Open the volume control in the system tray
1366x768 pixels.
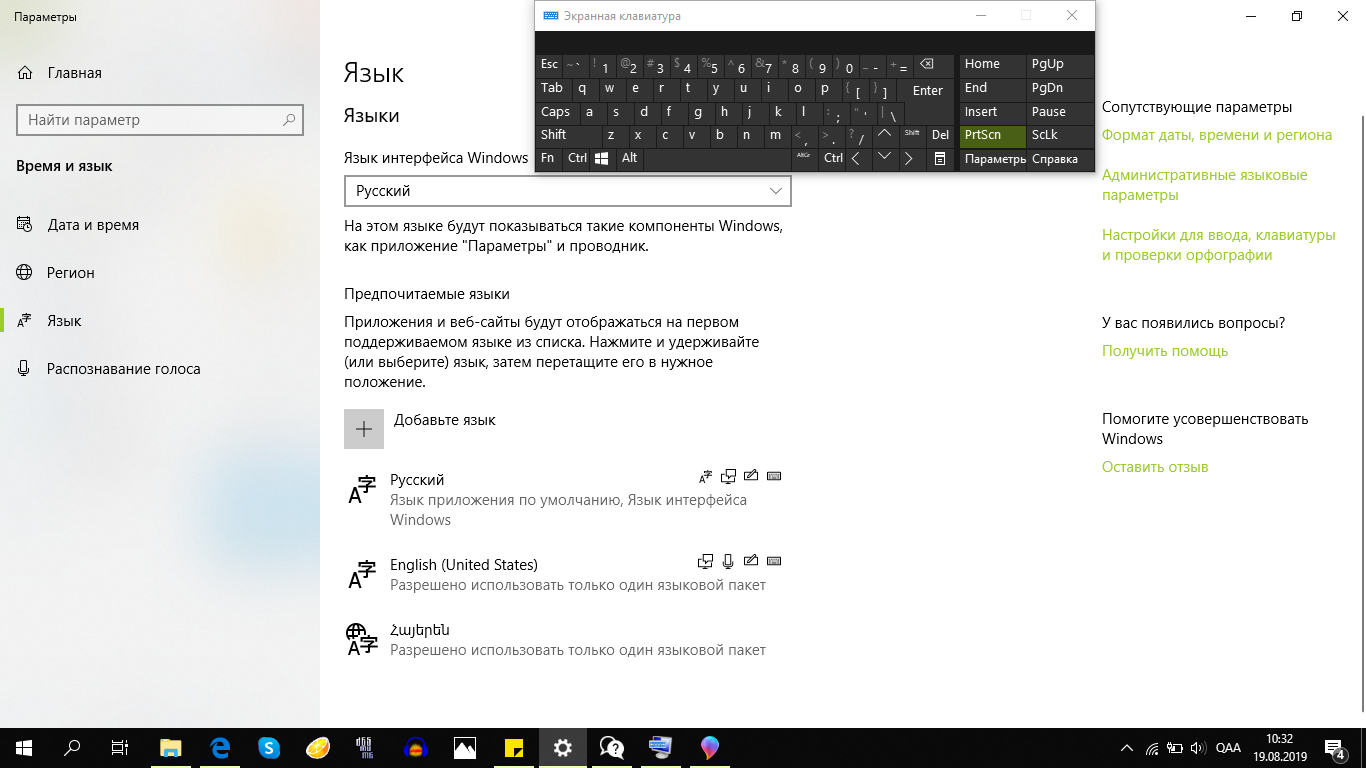point(1198,747)
